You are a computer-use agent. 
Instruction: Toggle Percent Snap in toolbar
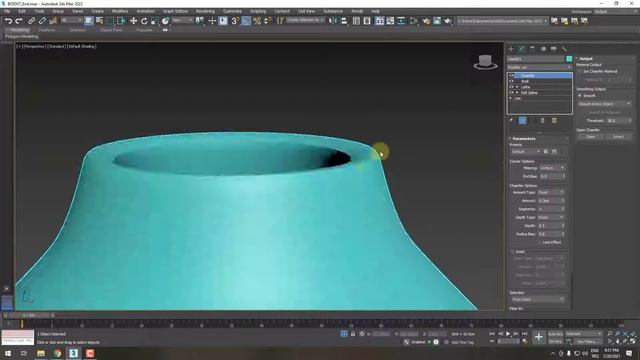[257, 21]
